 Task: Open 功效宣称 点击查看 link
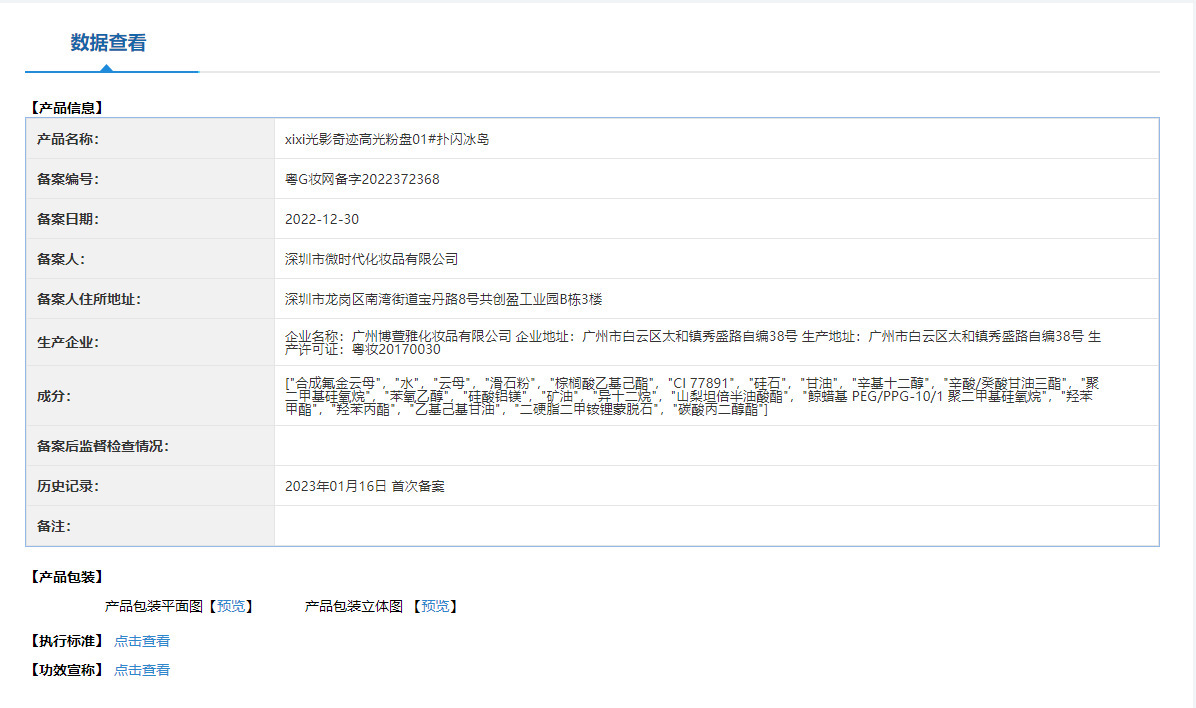click(142, 670)
